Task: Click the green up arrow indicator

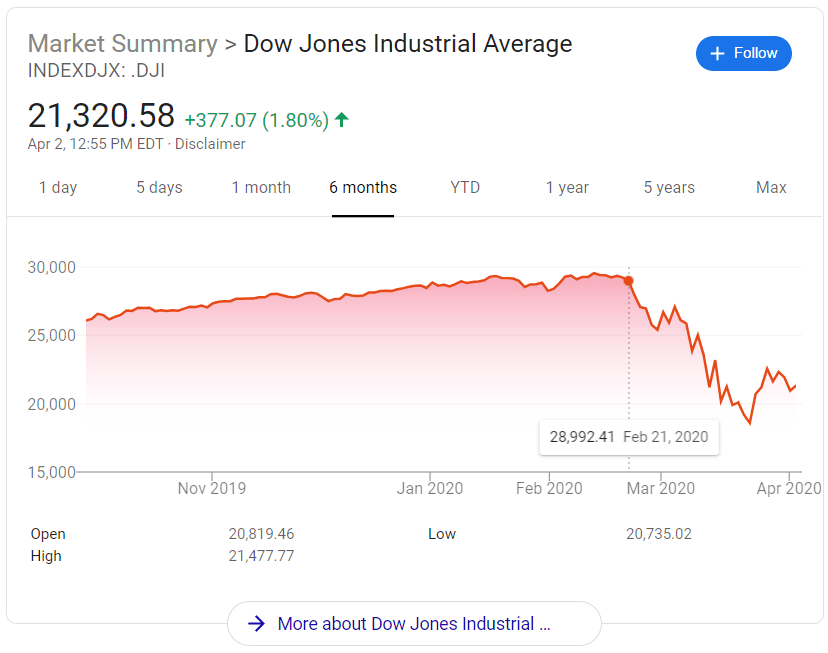Action: (342, 120)
